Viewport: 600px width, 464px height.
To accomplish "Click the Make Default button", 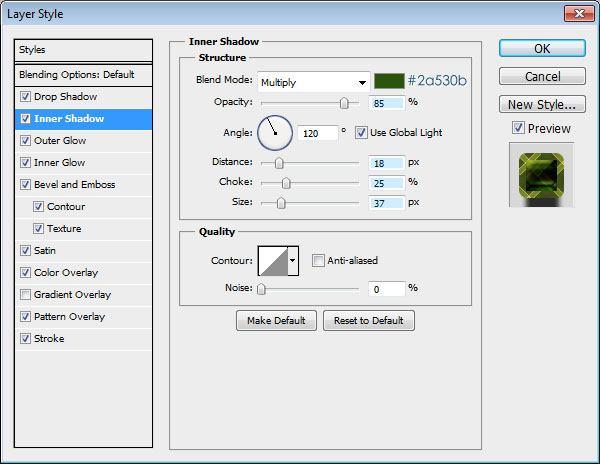I will coord(276,320).
